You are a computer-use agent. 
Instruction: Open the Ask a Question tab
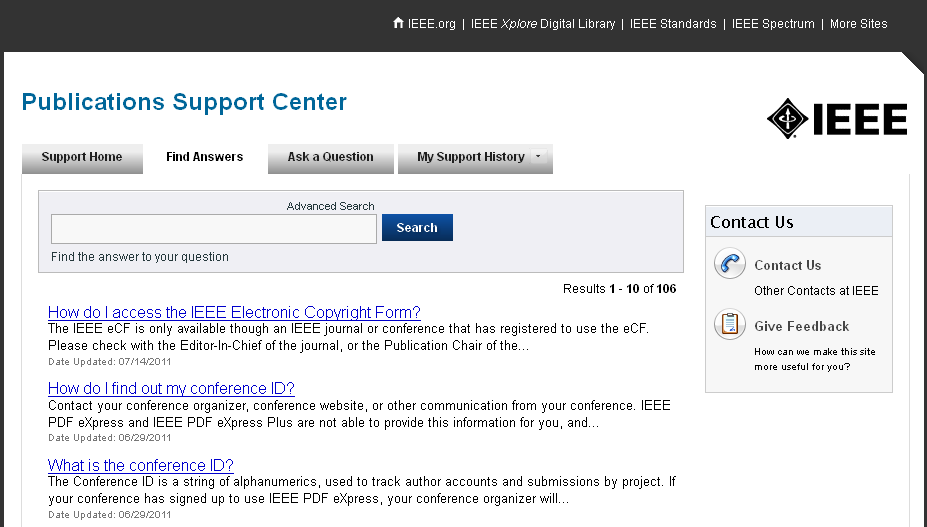click(x=330, y=157)
